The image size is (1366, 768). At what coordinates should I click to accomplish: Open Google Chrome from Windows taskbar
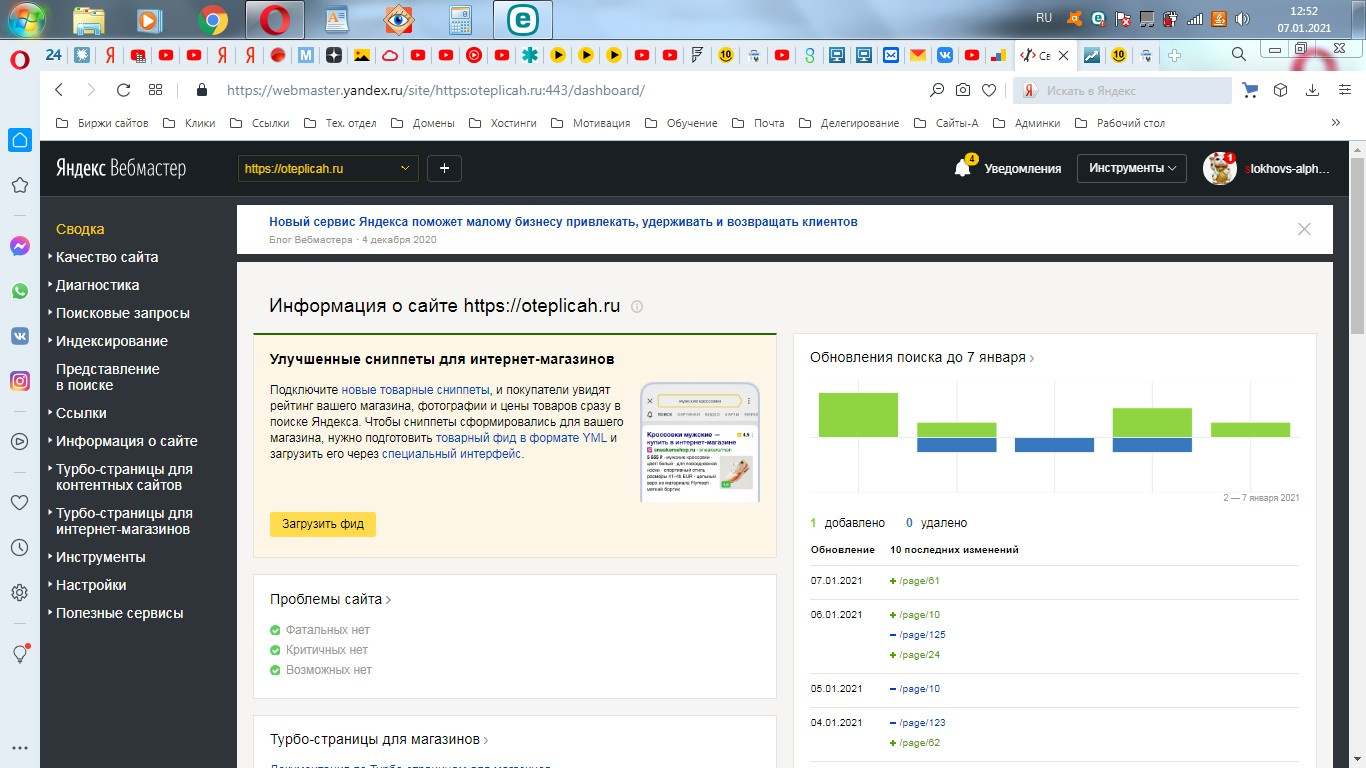[212, 19]
